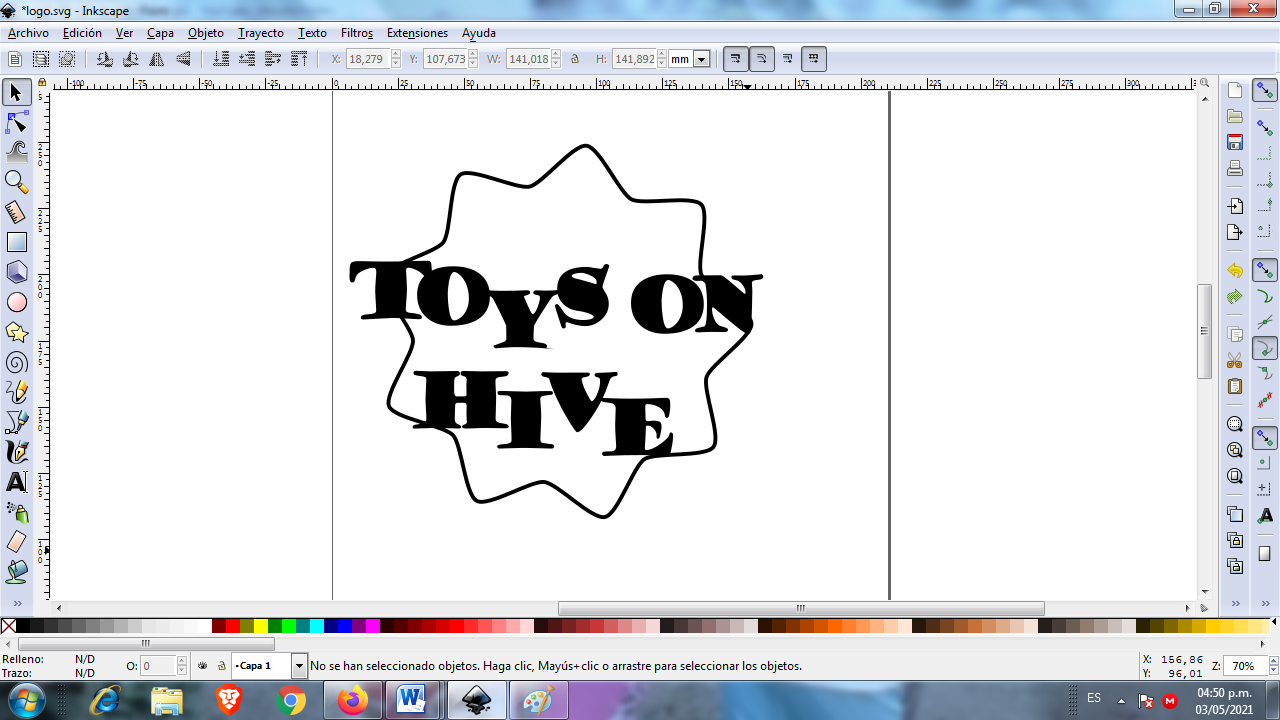Click Deselect icon in tool controls
Screen dimensions: 1280x720
coord(67,59)
